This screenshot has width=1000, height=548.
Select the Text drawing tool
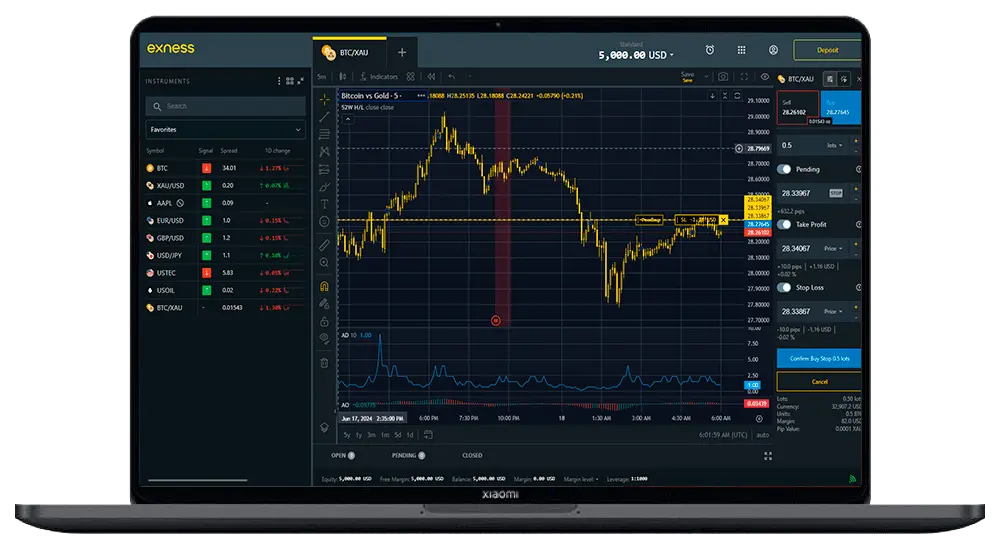coord(324,204)
